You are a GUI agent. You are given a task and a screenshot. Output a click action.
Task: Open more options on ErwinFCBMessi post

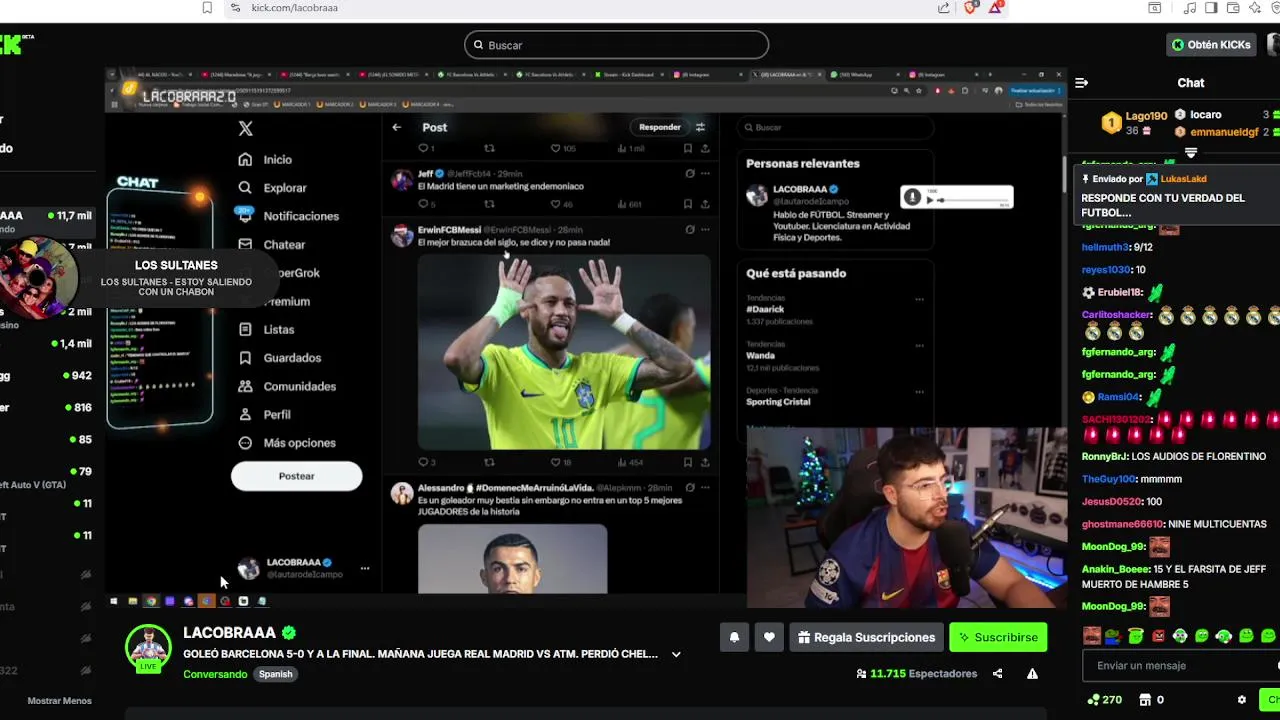pyautogui.click(x=705, y=230)
